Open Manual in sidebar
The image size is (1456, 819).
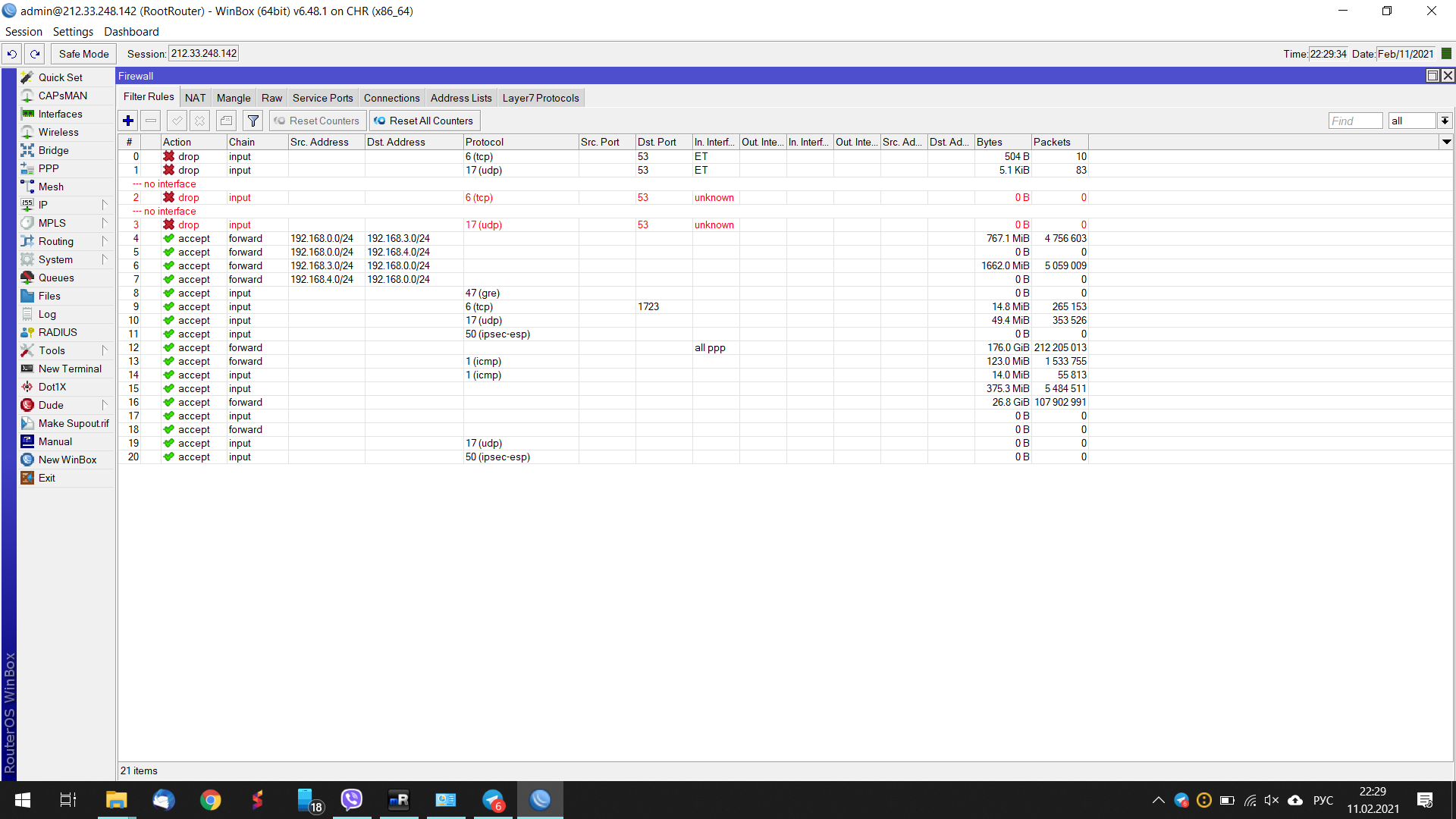(55, 441)
